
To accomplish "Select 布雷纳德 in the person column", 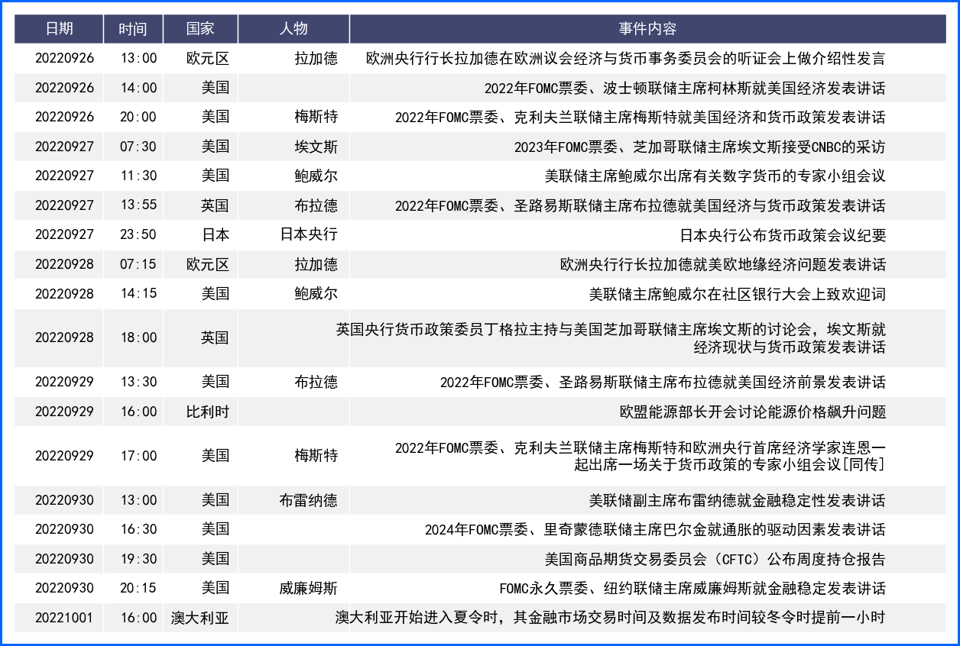I will [x=309, y=500].
